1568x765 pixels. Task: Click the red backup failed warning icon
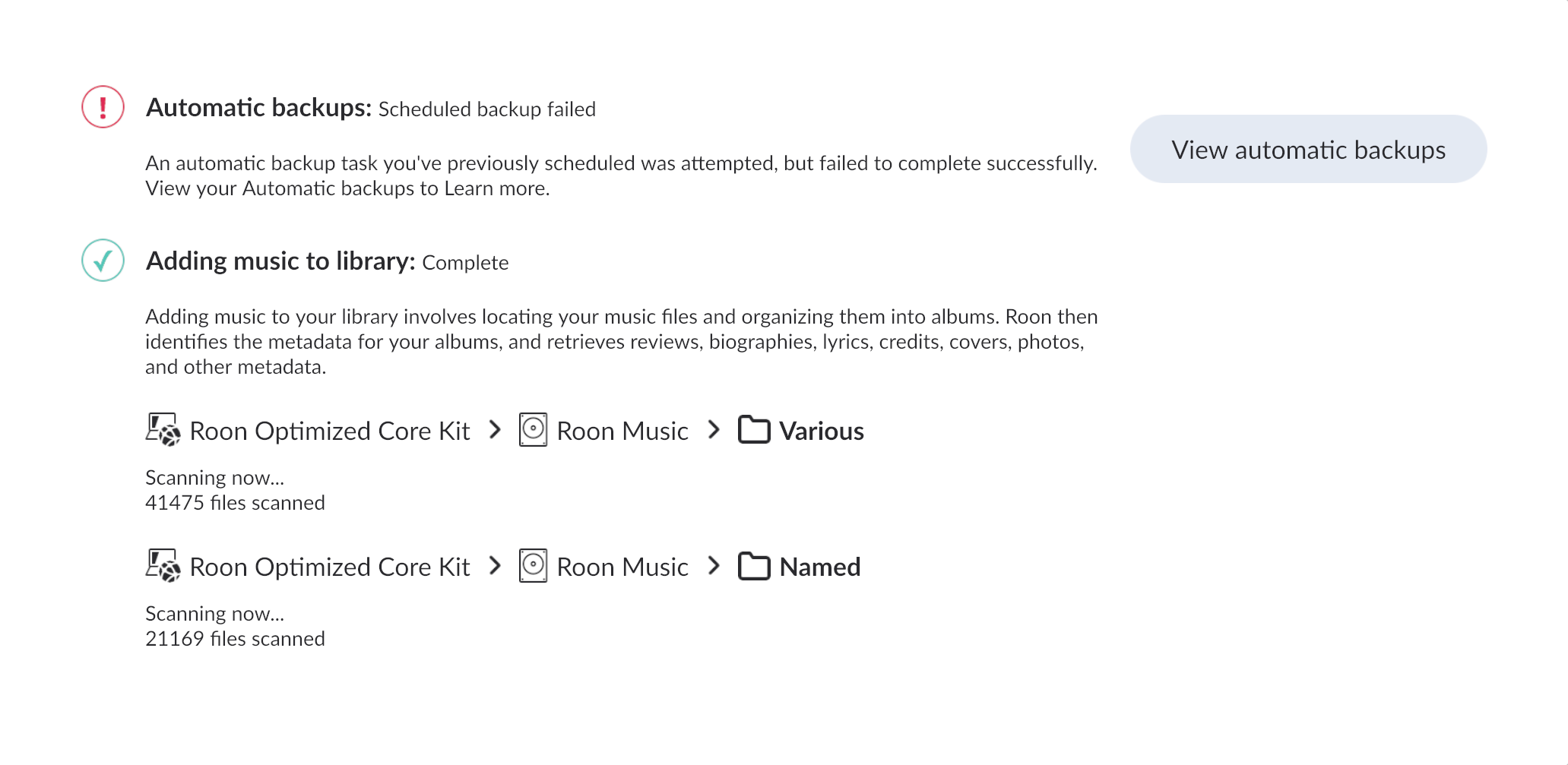click(x=103, y=107)
